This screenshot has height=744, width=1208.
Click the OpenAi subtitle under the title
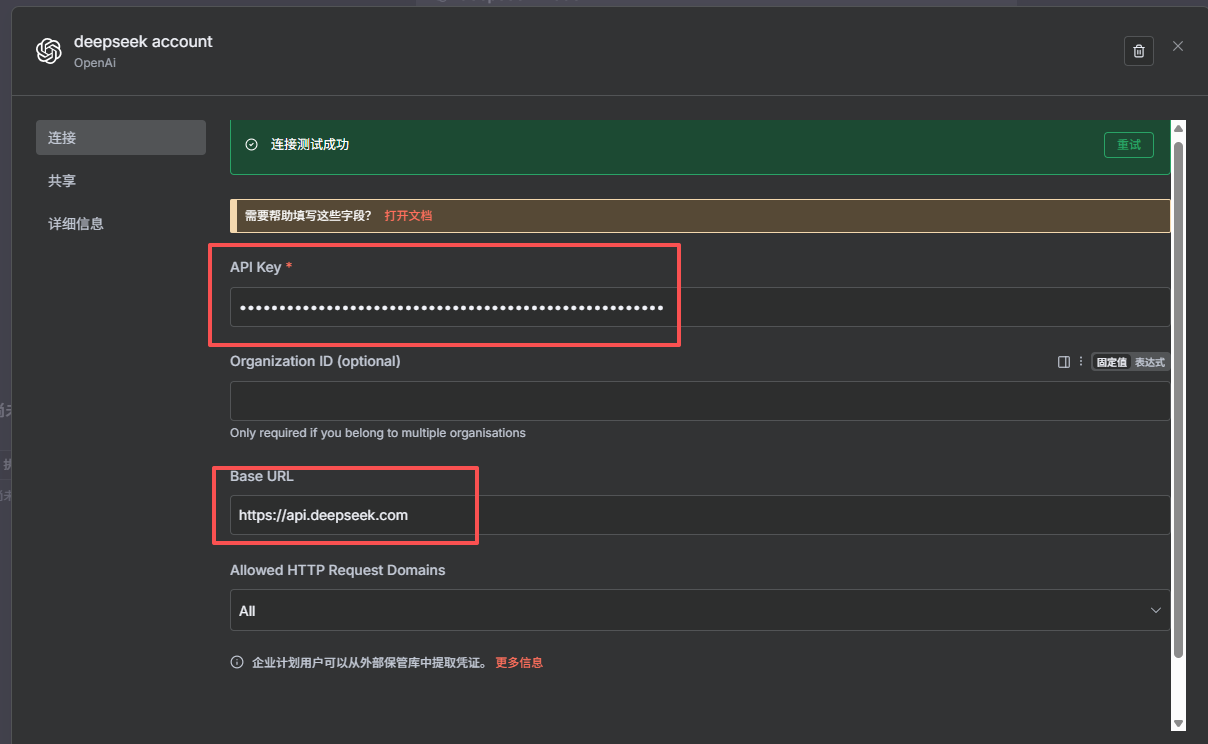pos(96,62)
